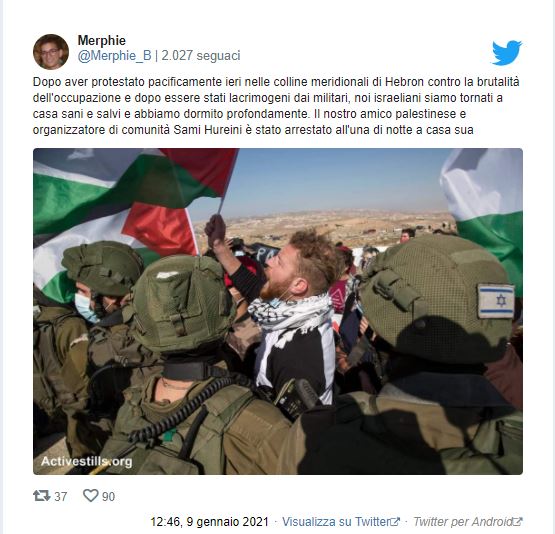The image size is (555, 534).
Task: Open the 12:46, 9 gennaio 2021 timestamp
Action: pos(210,522)
